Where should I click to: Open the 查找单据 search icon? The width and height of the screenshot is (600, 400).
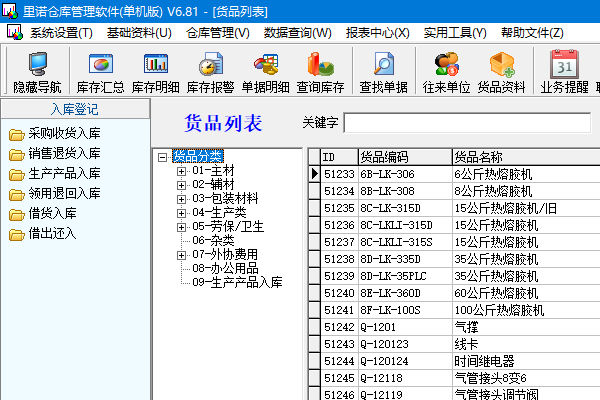coord(383,72)
